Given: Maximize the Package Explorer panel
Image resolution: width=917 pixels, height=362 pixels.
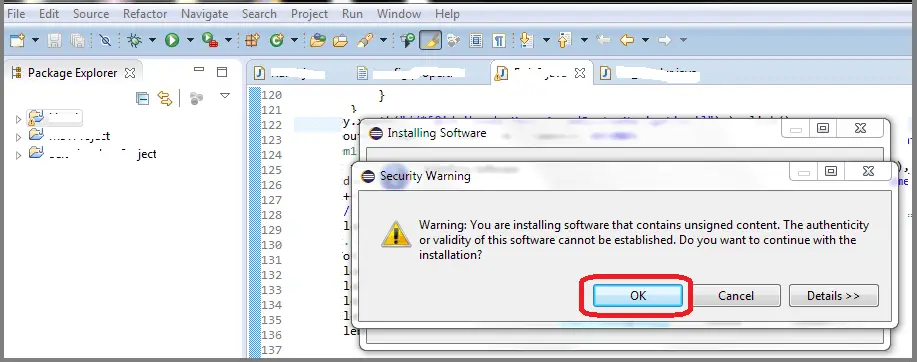Looking at the screenshot, I should point(222,72).
